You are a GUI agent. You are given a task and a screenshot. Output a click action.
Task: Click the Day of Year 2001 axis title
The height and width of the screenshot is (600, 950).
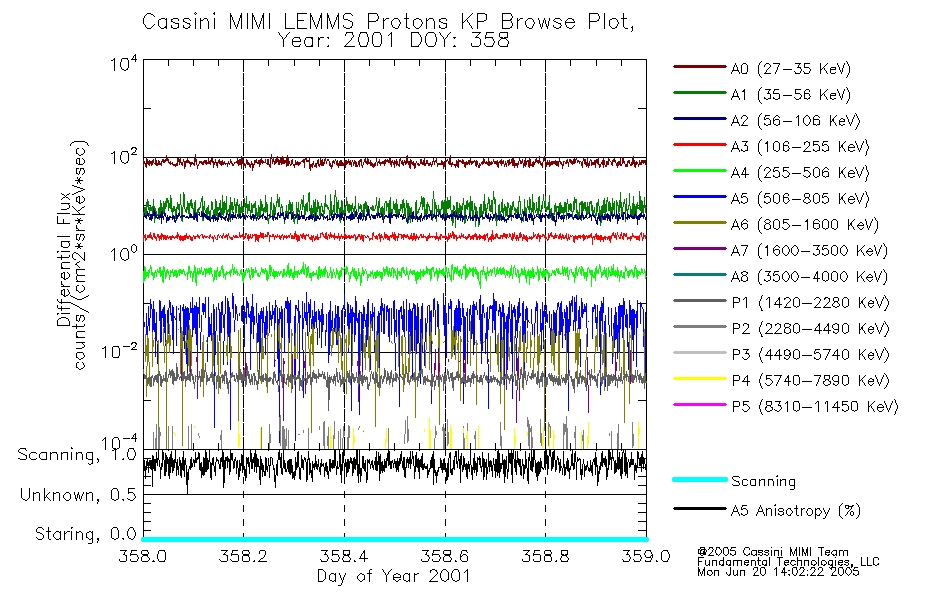(394, 576)
